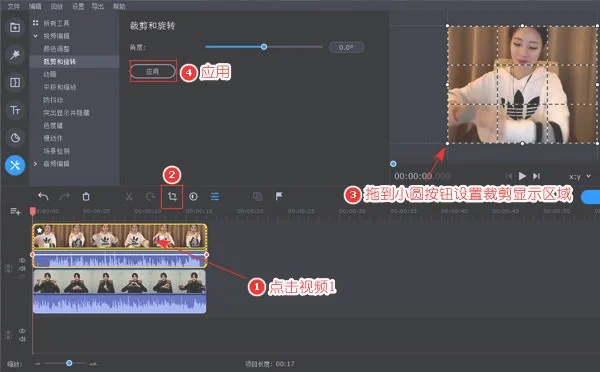600x372 pixels.
Task: Click the angle slider handle
Action: click(264, 47)
